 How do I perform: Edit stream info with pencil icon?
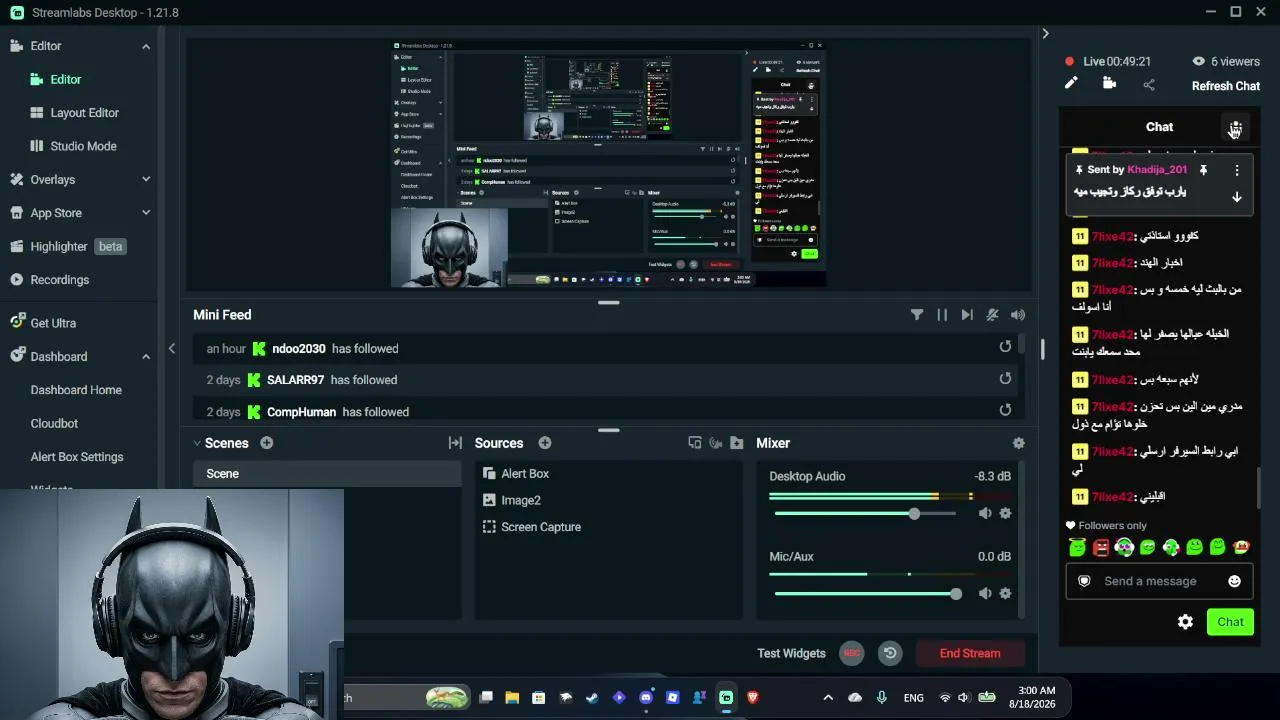point(1071,84)
